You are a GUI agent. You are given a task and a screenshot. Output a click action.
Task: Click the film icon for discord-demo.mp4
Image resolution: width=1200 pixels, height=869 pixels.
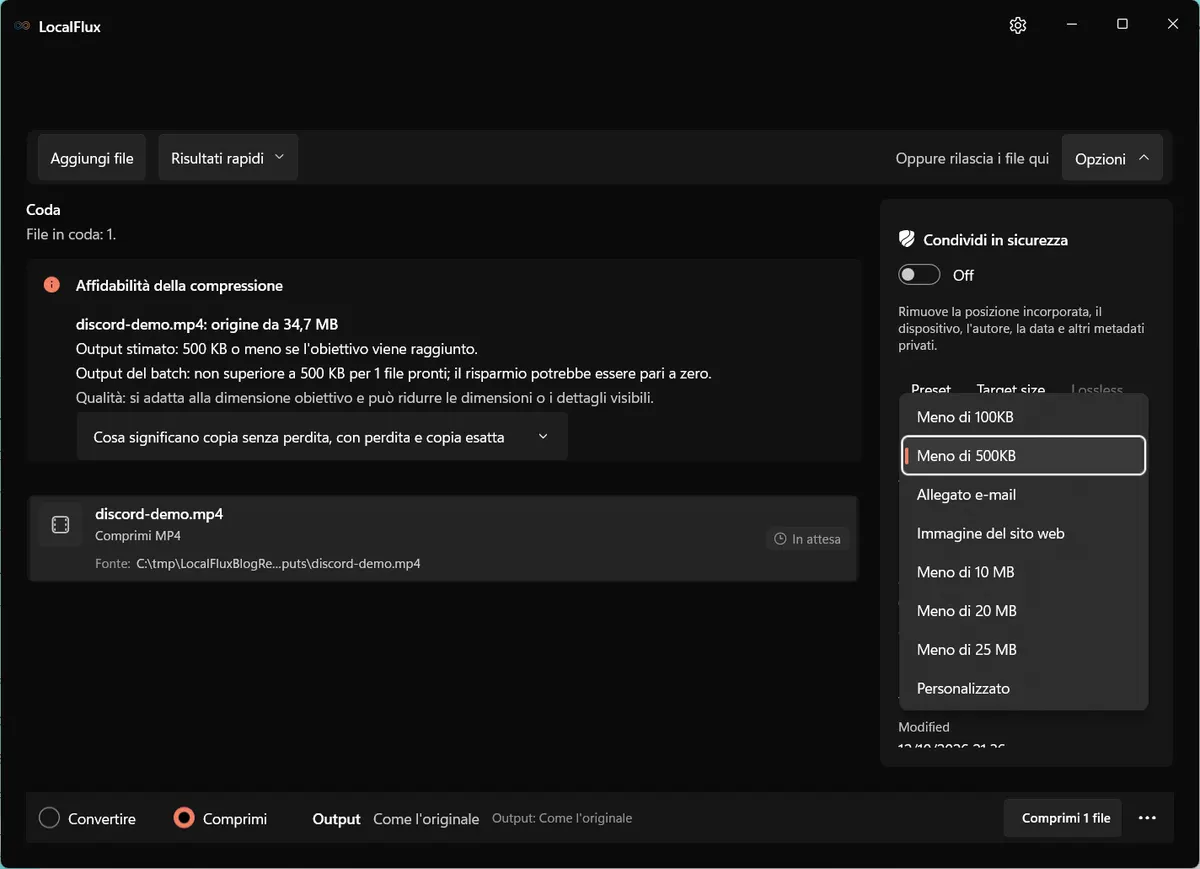(60, 525)
